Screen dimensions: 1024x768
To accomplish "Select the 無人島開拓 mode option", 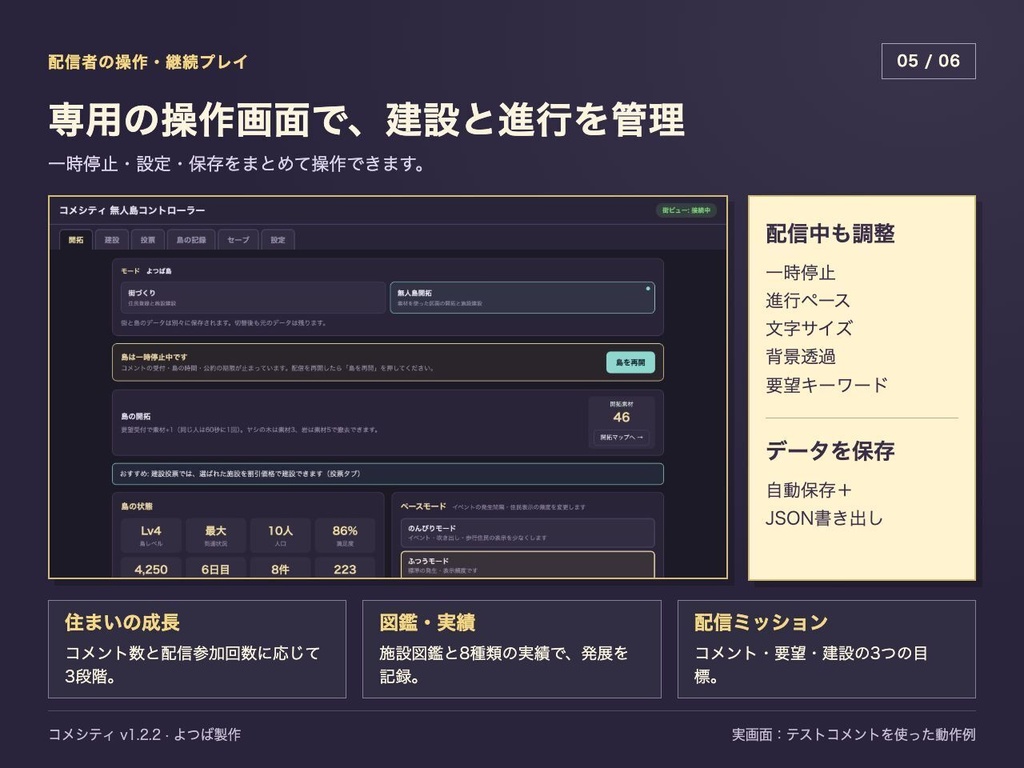I will [x=522, y=298].
